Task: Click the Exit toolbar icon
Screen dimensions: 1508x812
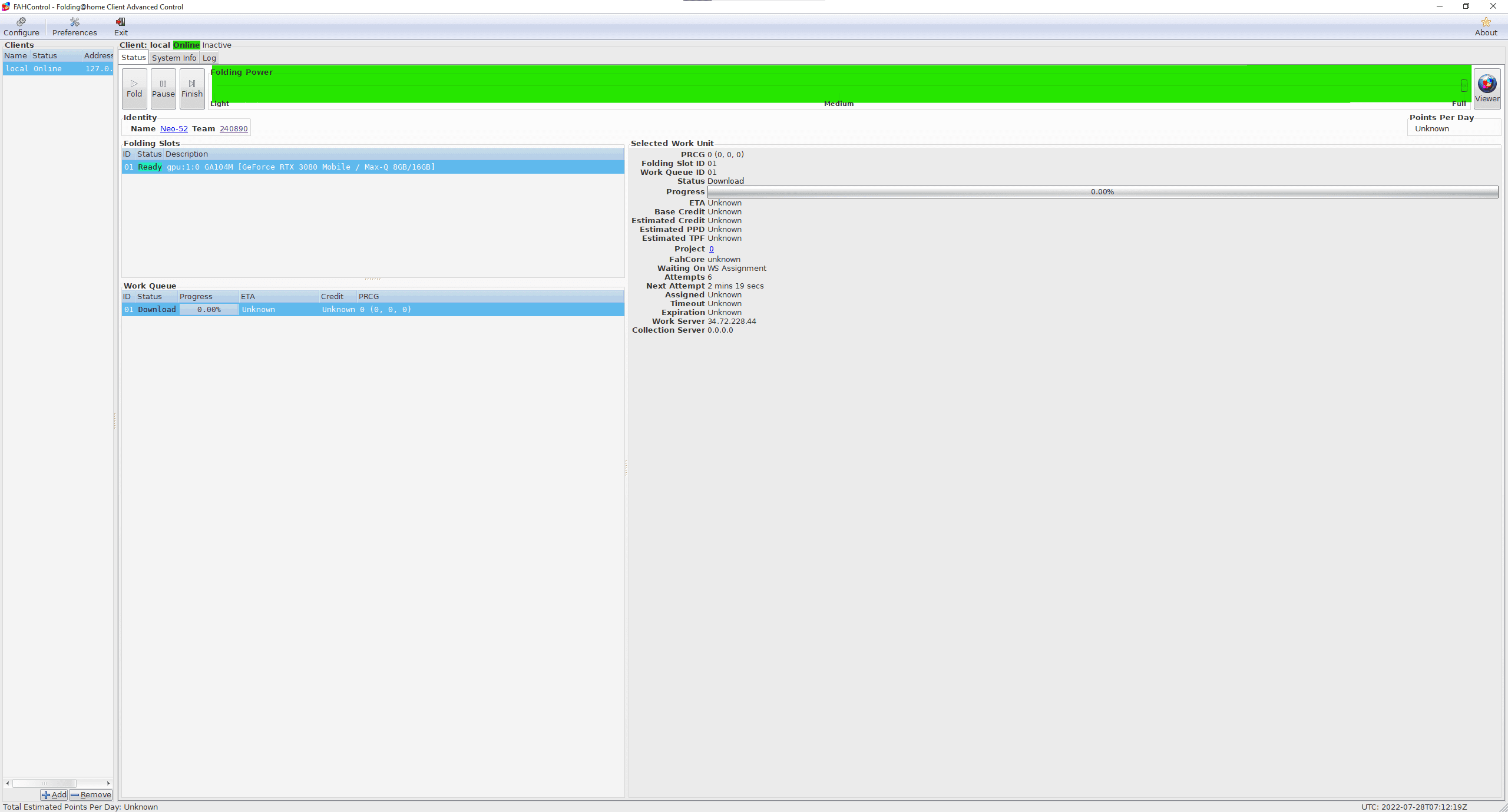Action: [121, 27]
